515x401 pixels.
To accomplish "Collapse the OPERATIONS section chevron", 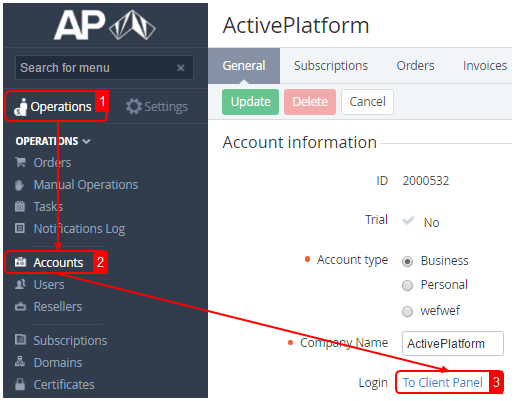I will (x=87, y=141).
